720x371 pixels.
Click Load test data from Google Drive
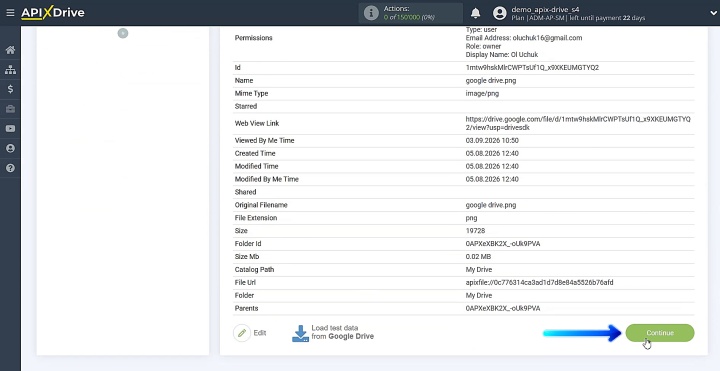(342, 332)
